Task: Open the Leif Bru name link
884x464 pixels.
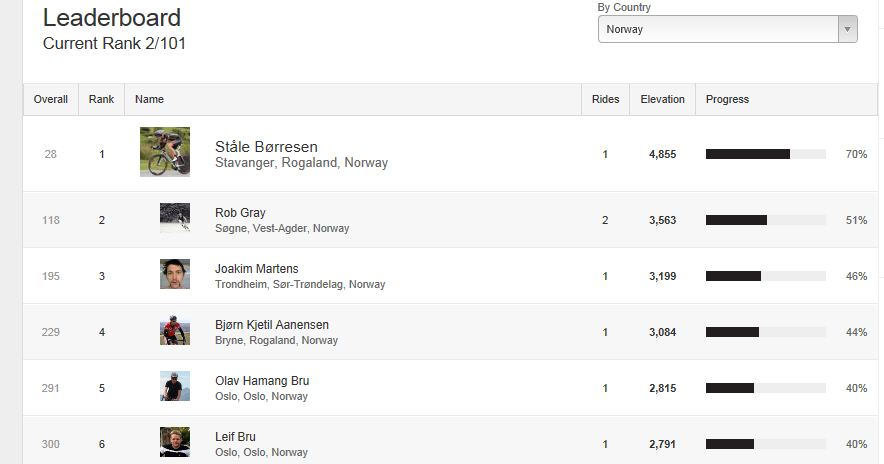Action: click(235, 436)
